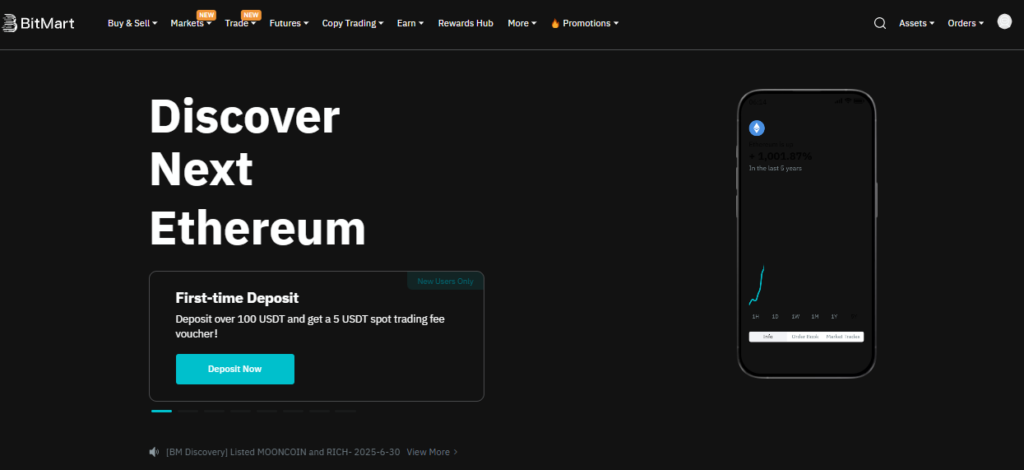Open the Assets dropdown

[x=916, y=24]
